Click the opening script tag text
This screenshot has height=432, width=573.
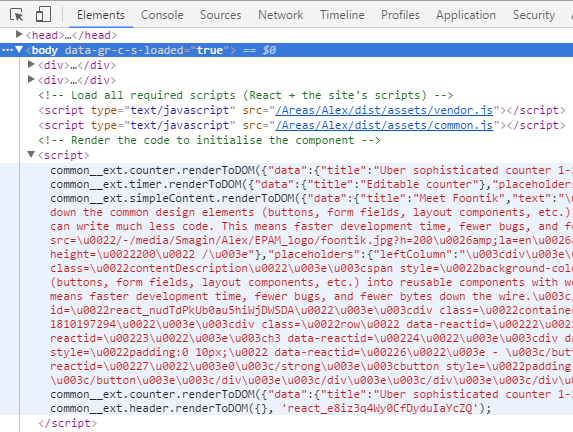point(64,155)
